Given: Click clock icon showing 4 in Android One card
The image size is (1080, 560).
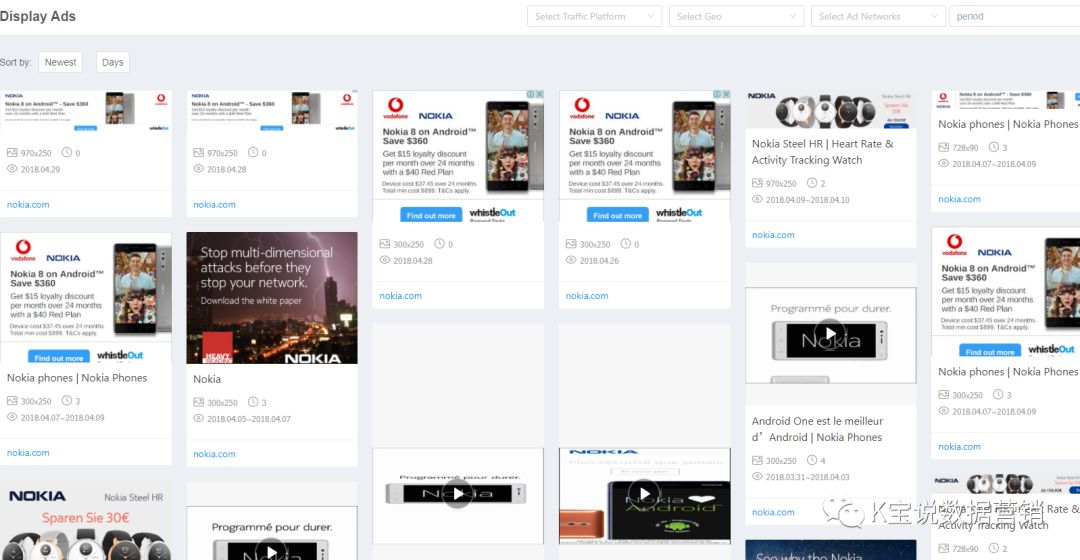Looking at the screenshot, I should (x=812, y=459).
